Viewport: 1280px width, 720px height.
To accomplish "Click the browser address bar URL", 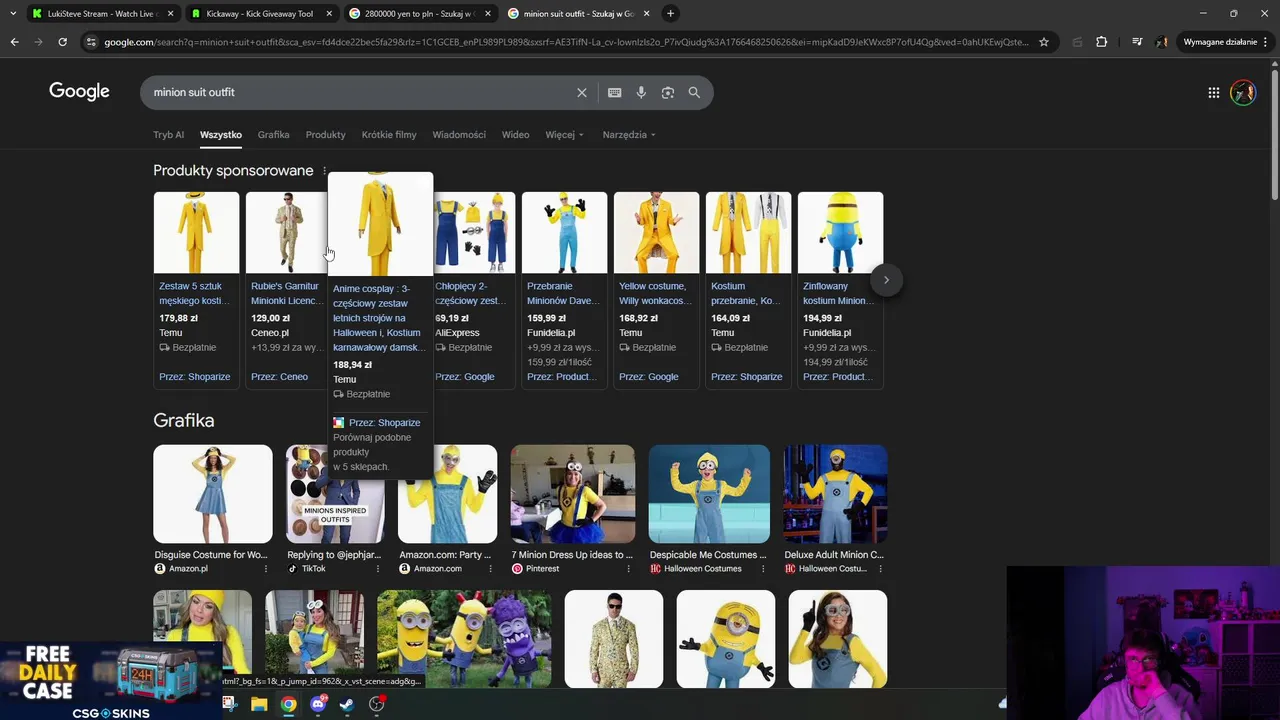I will pyautogui.click(x=565, y=42).
